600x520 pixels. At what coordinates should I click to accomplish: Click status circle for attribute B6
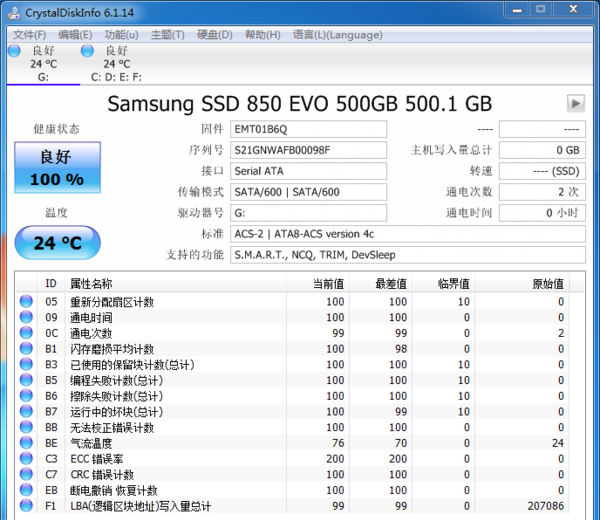[x=26, y=395]
